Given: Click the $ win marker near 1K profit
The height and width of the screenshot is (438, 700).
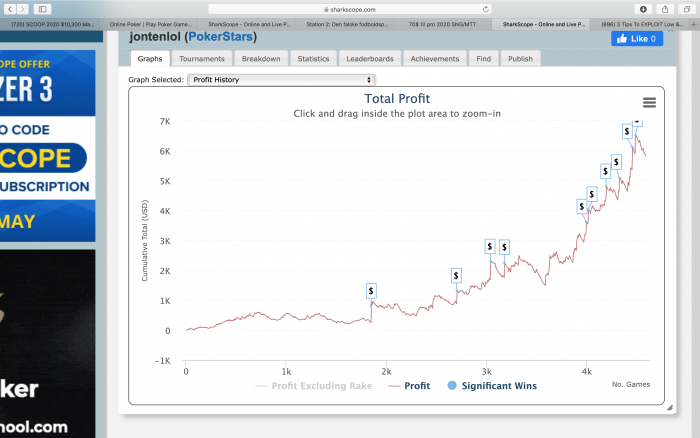Looking at the screenshot, I should [x=371, y=291].
